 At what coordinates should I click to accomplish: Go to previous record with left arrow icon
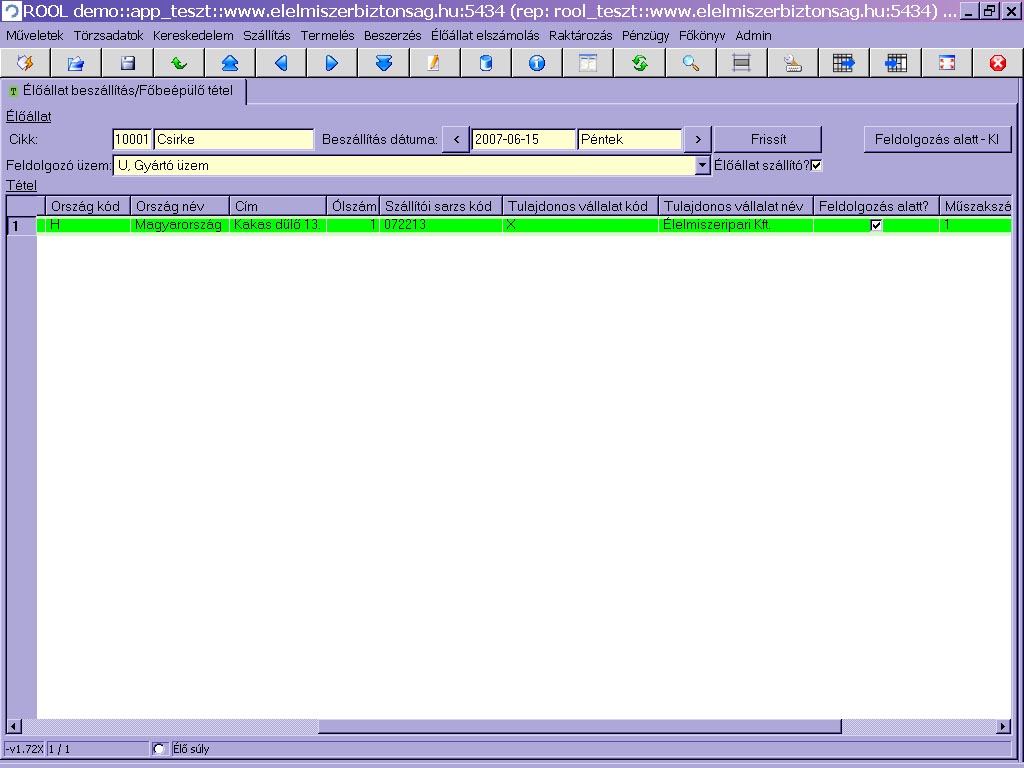coord(281,63)
